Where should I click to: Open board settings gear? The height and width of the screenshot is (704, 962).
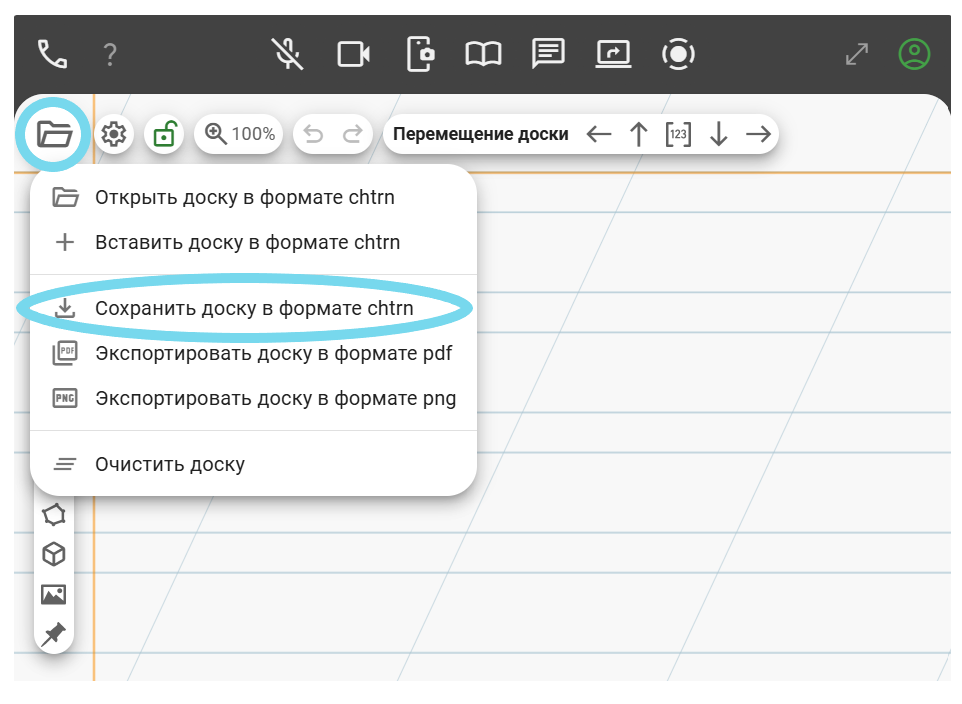coord(114,134)
